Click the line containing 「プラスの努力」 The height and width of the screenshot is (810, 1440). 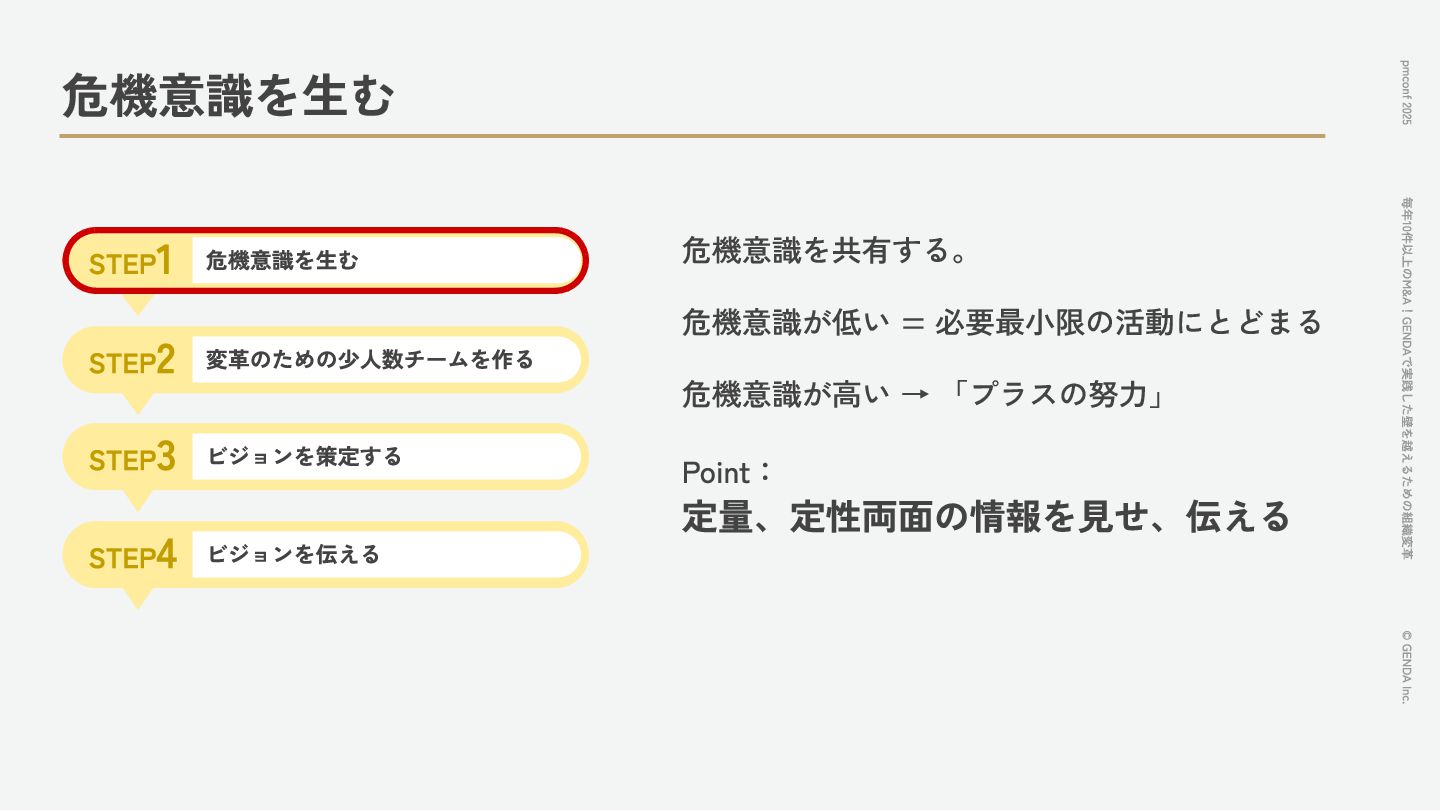tap(924, 395)
